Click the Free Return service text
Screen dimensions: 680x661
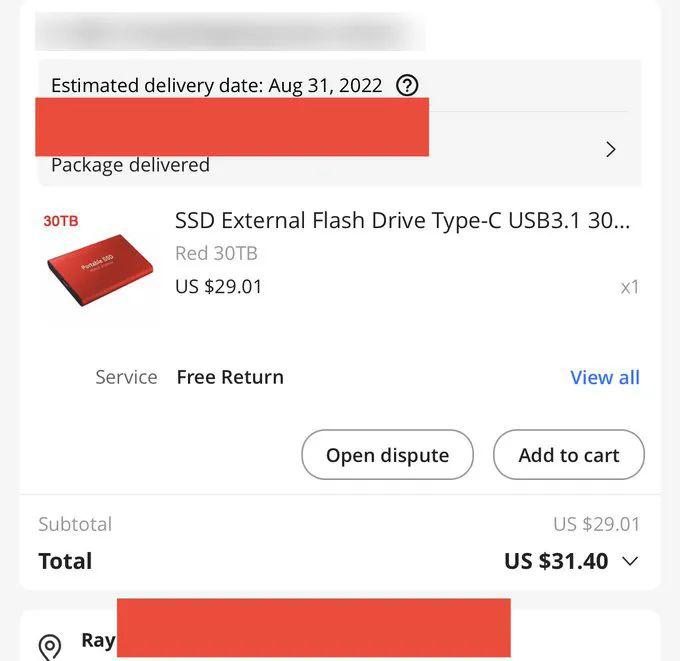(x=230, y=377)
